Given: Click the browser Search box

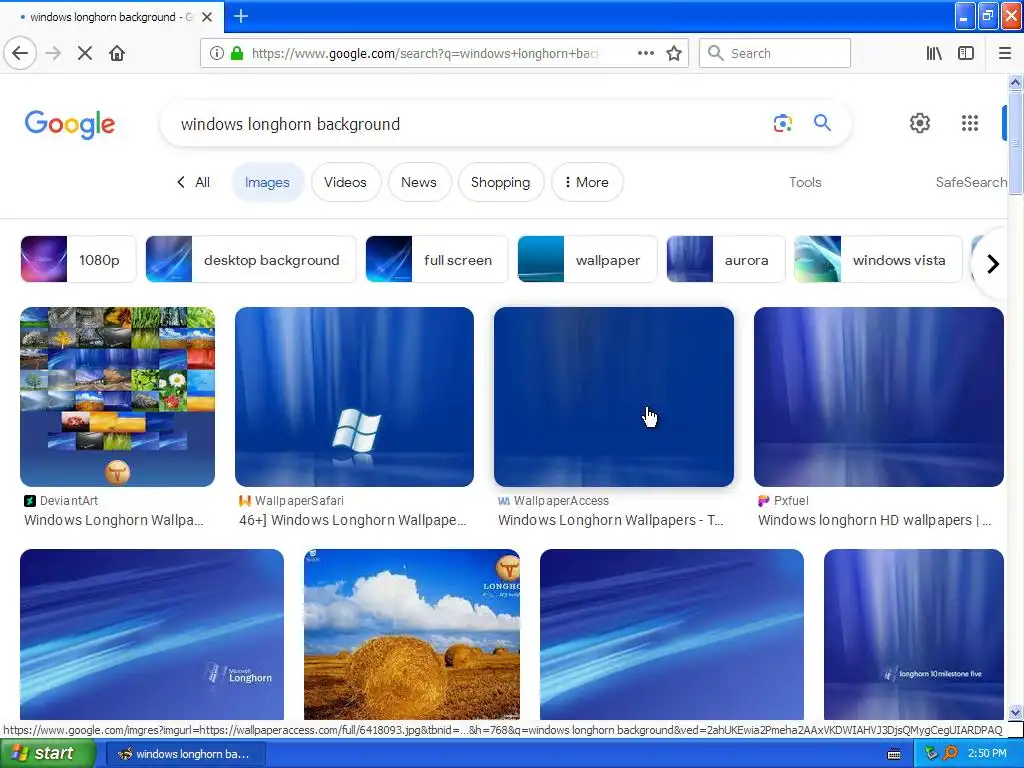Looking at the screenshot, I should (x=775, y=53).
